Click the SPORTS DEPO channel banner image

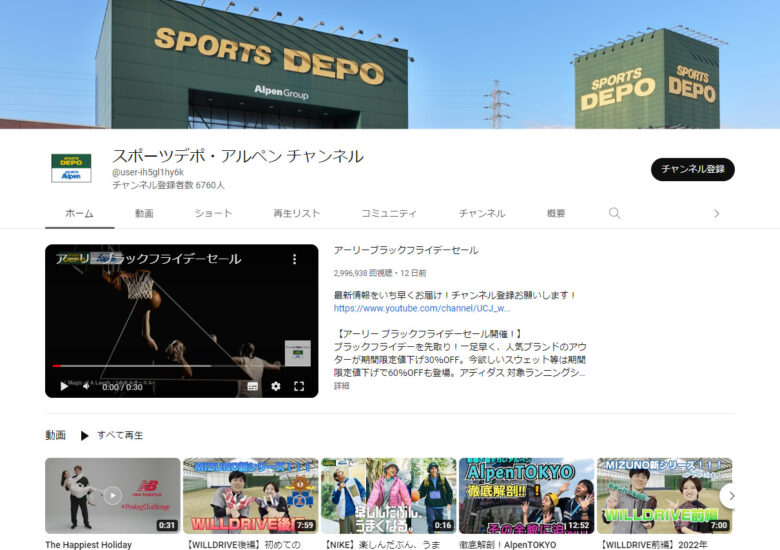390,64
